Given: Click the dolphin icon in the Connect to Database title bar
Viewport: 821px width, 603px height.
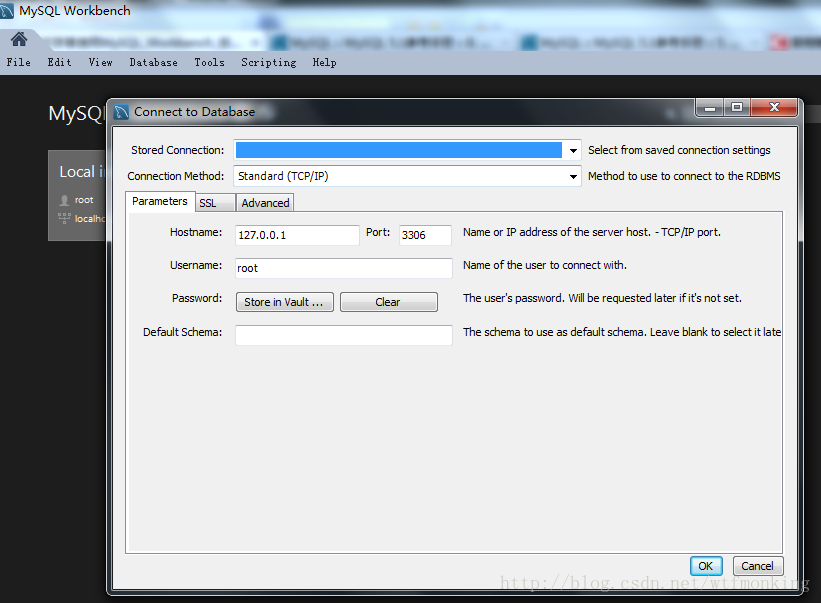Looking at the screenshot, I should [x=121, y=112].
